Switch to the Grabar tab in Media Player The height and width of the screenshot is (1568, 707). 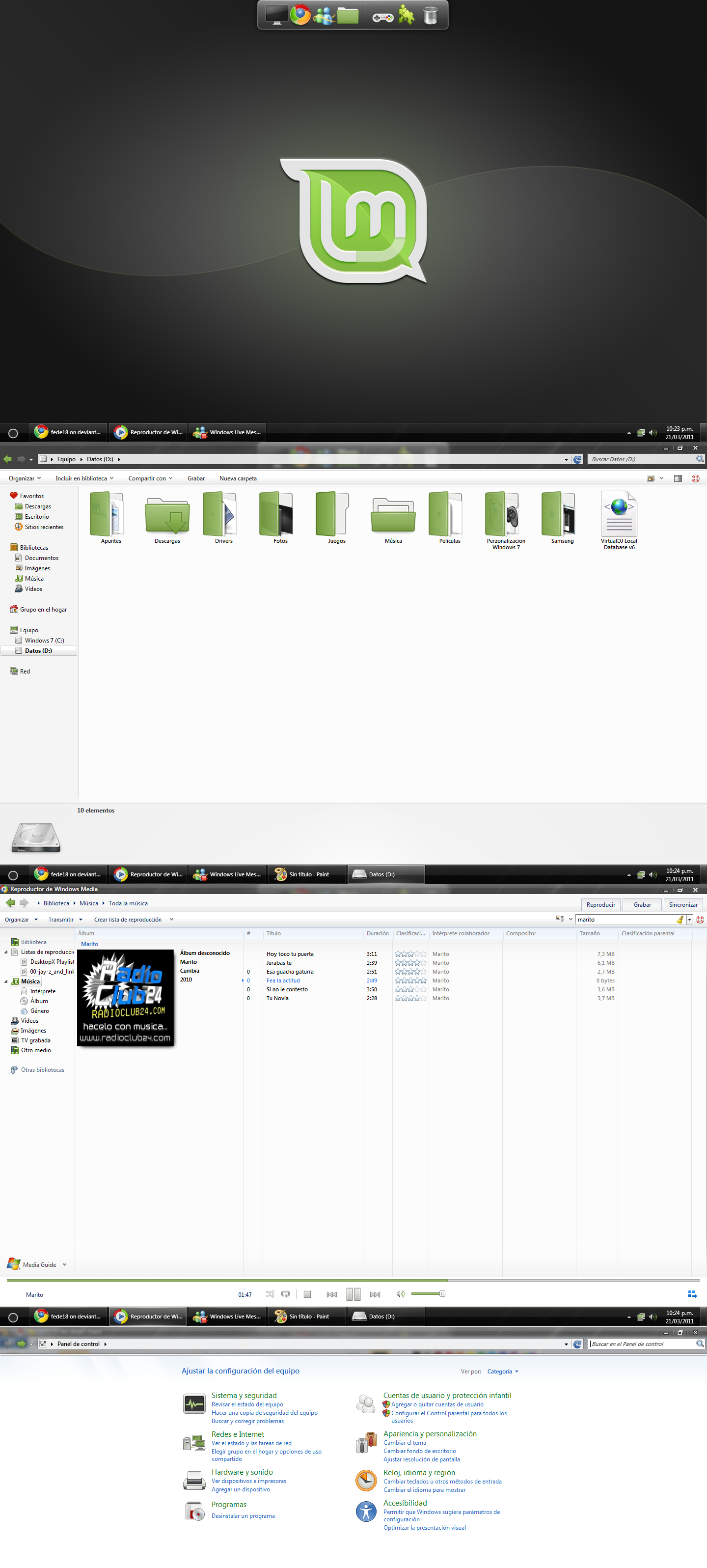tap(642, 904)
